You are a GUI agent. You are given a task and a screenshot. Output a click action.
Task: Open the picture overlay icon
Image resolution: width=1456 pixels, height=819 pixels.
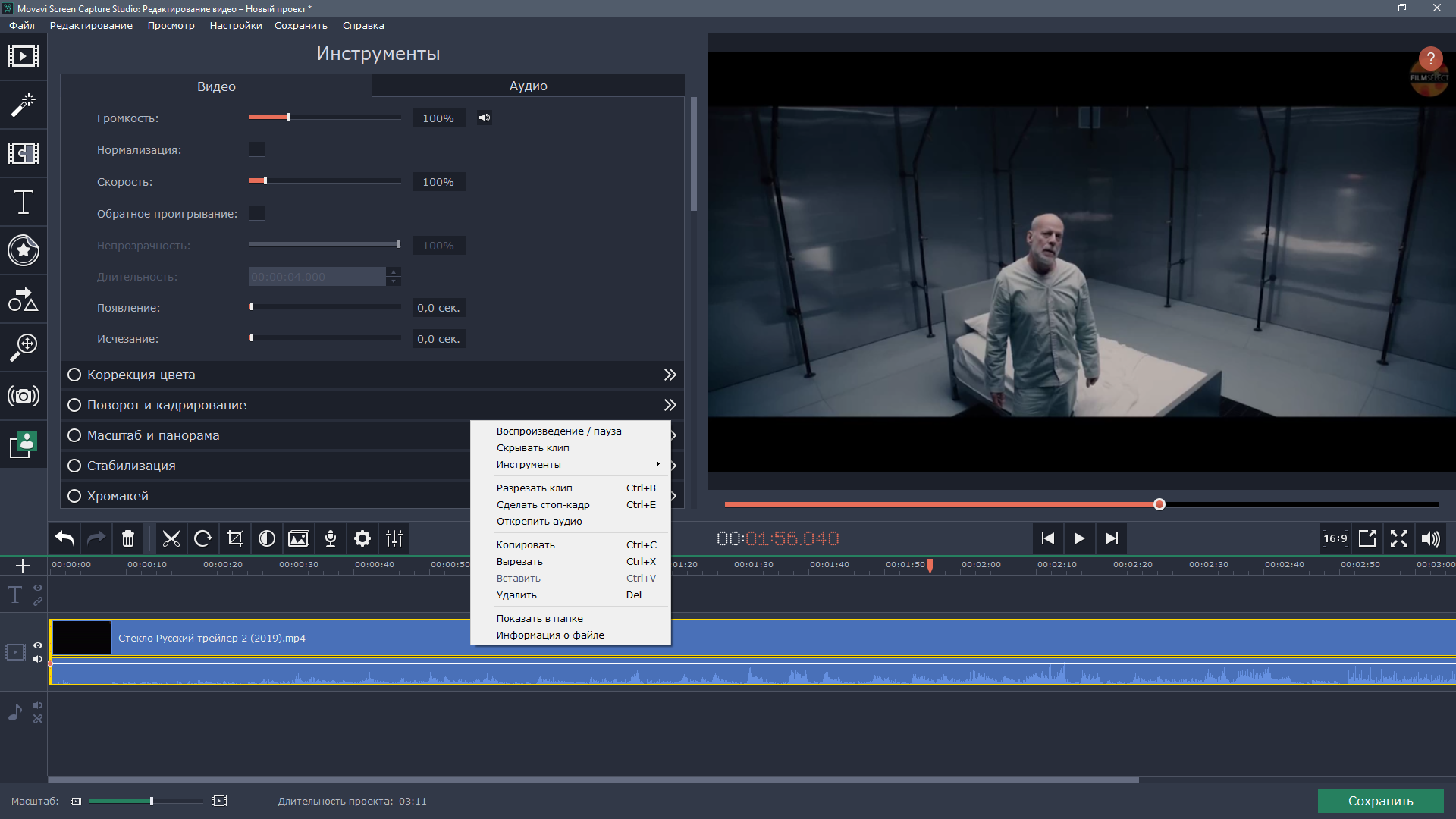(x=299, y=538)
